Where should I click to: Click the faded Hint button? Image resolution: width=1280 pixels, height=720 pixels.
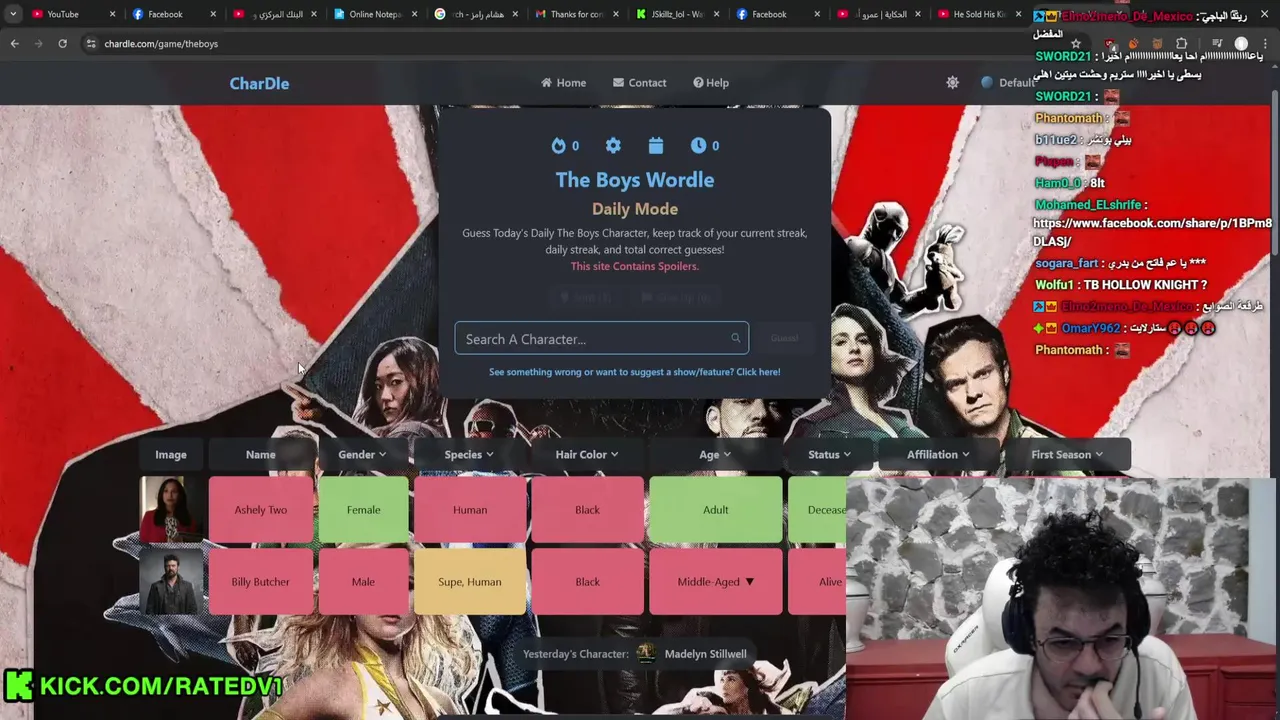(585, 297)
